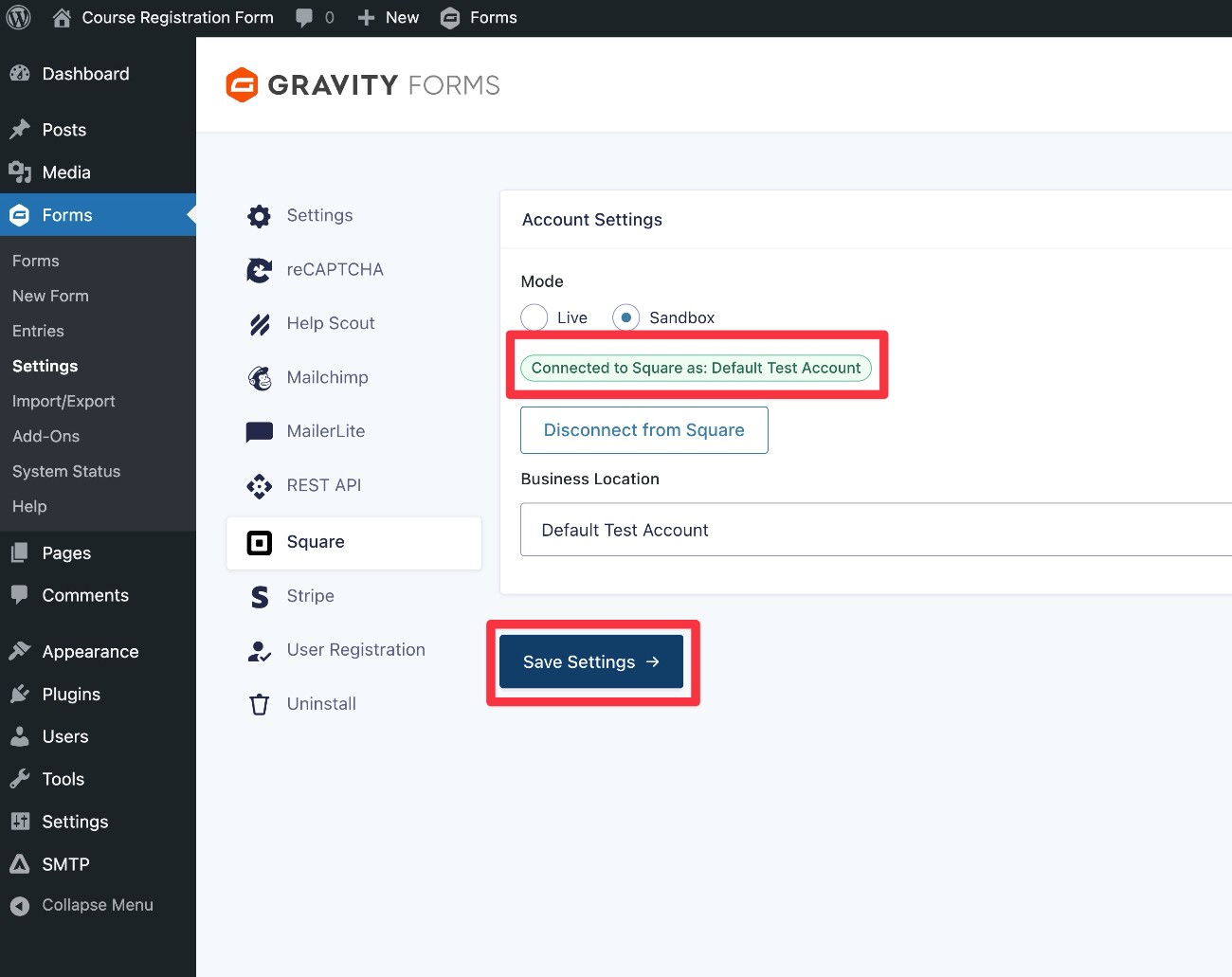Click the Help Scout icon
The width and height of the screenshot is (1232, 977).
pyautogui.click(x=259, y=324)
